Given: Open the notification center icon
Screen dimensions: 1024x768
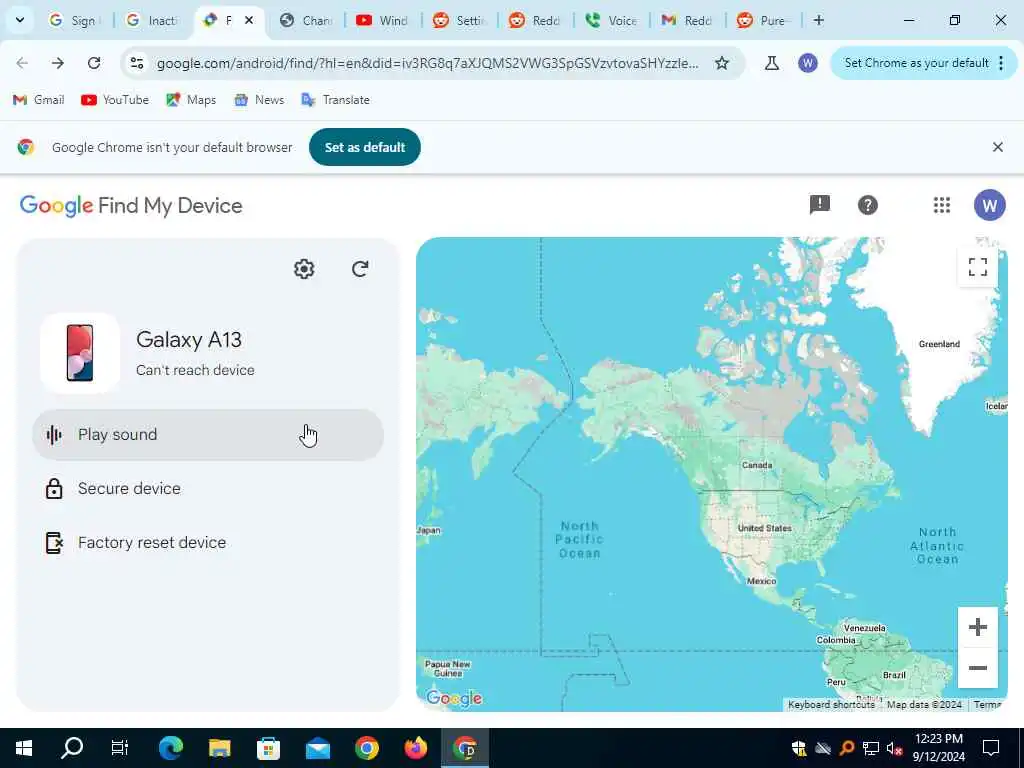Looking at the screenshot, I should pos(991,748).
